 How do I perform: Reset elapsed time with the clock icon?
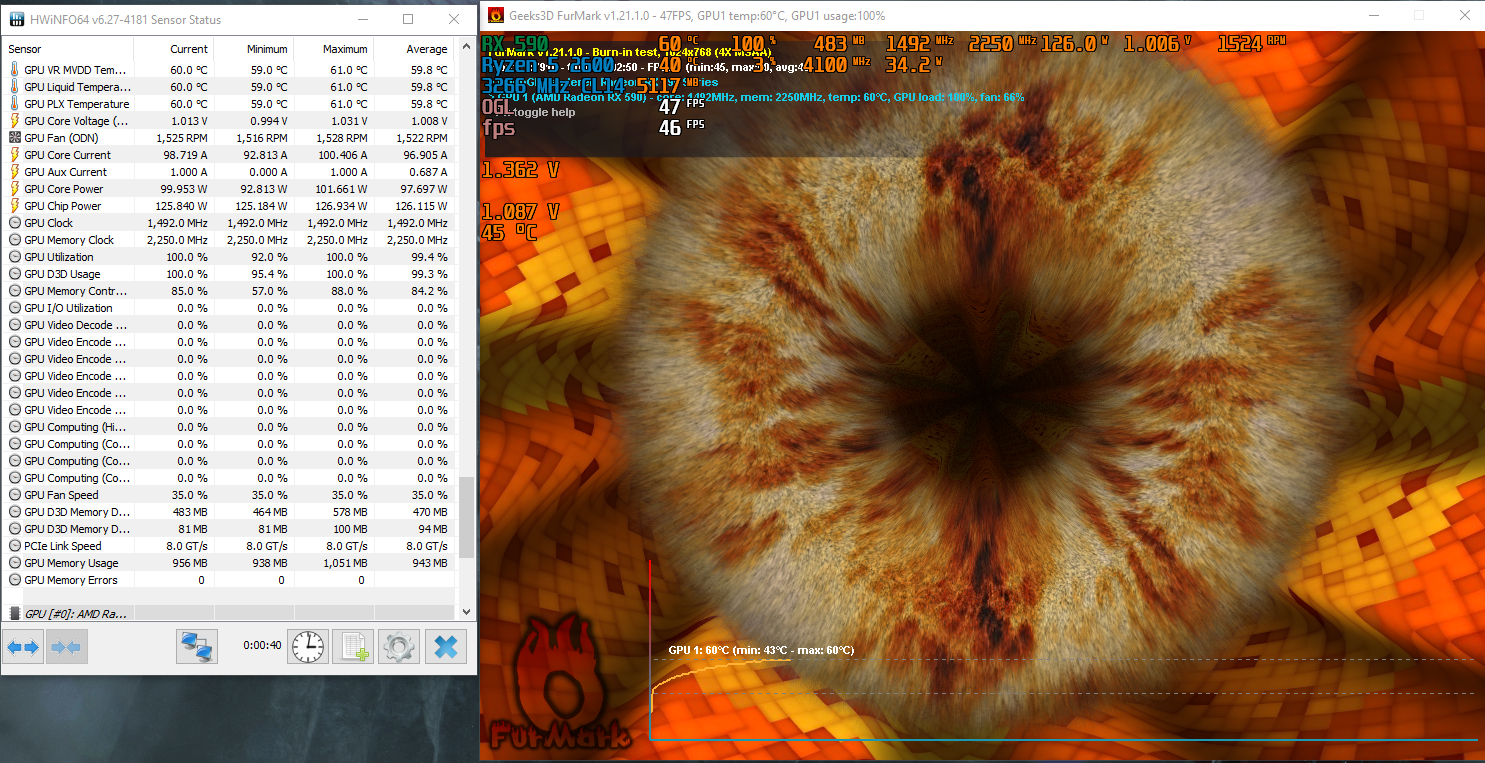point(308,647)
